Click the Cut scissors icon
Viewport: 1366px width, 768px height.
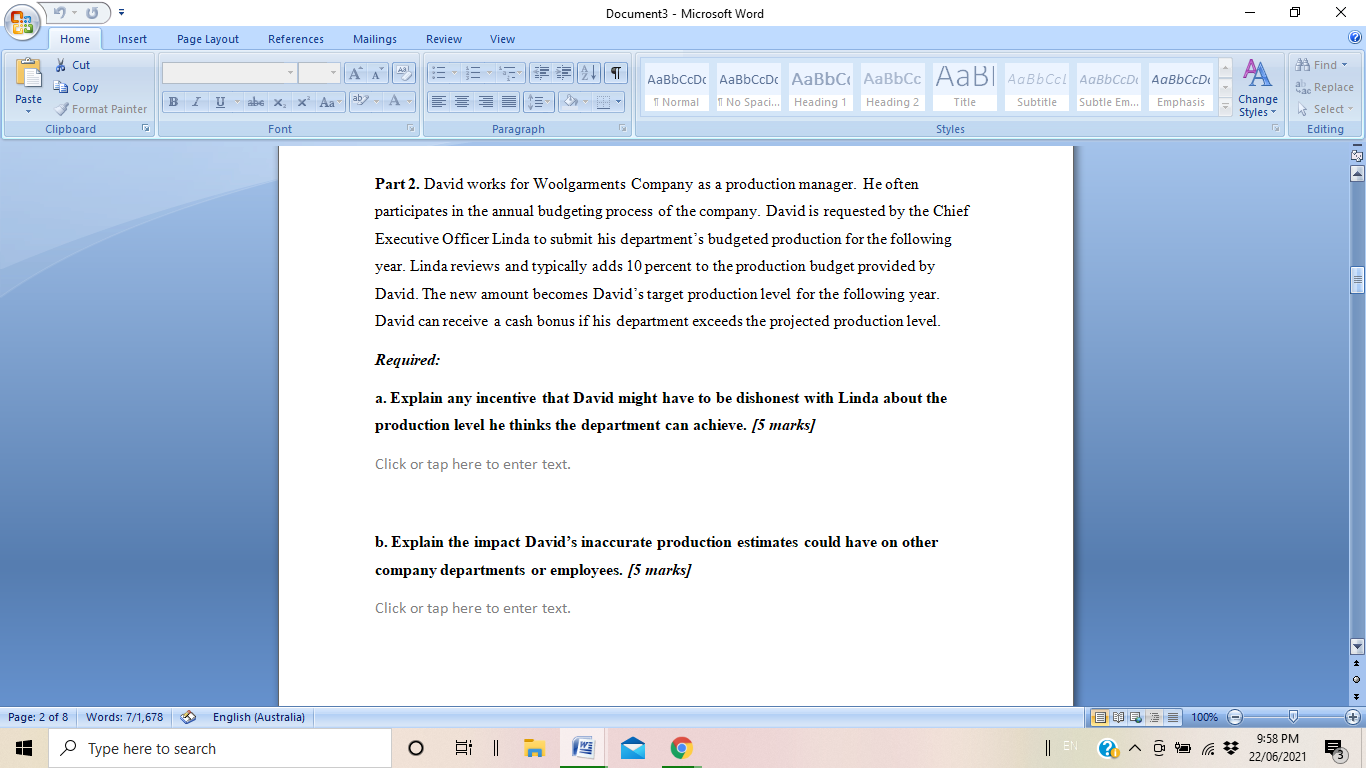[x=60, y=63]
